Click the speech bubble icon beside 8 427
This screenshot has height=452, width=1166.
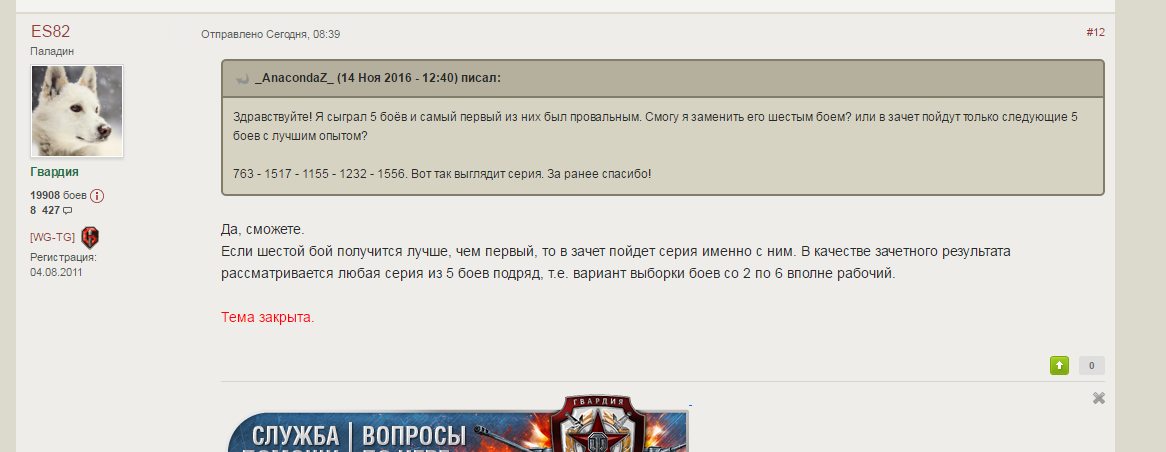point(68,211)
